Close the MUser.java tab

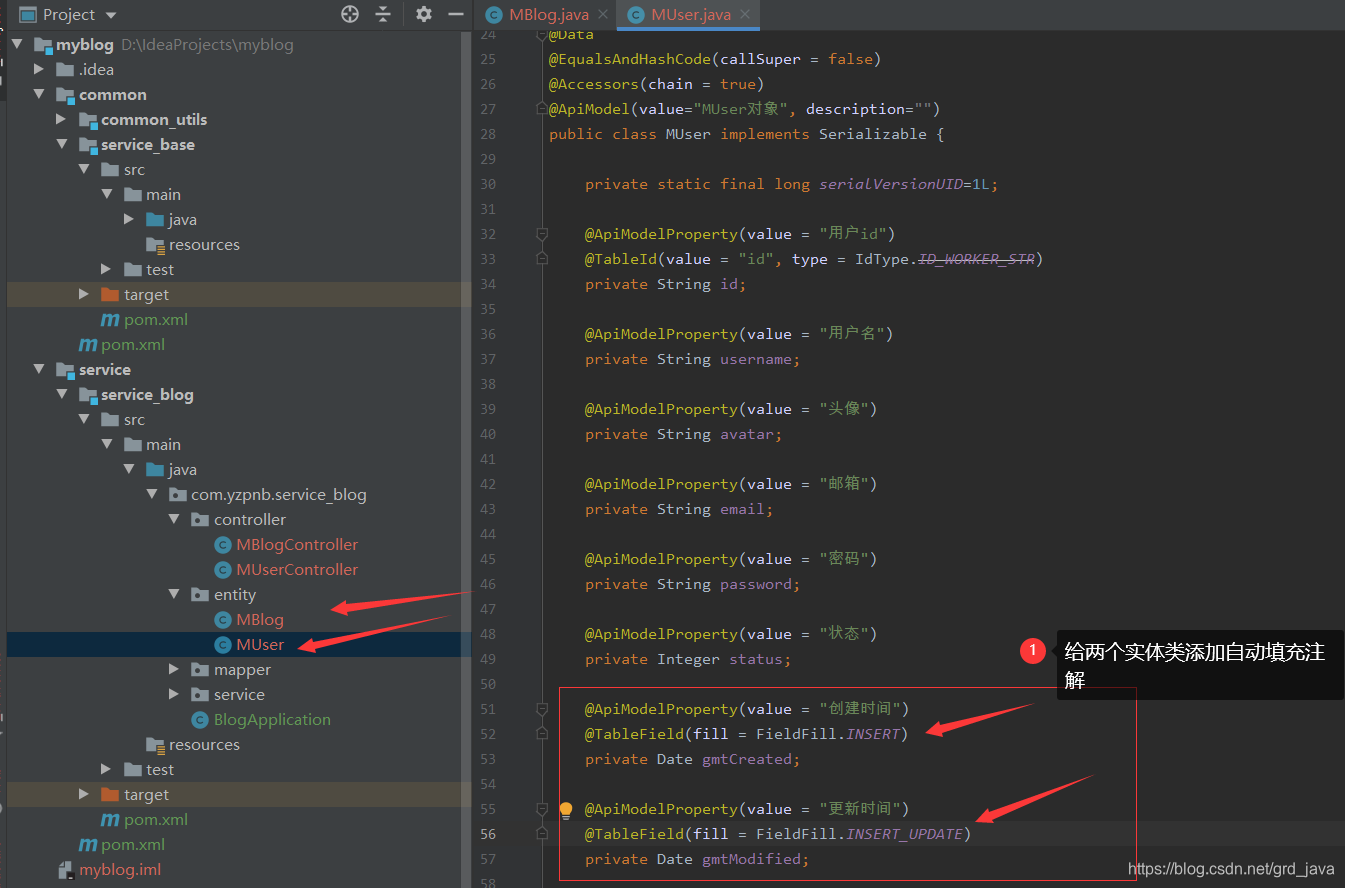[744, 15]
